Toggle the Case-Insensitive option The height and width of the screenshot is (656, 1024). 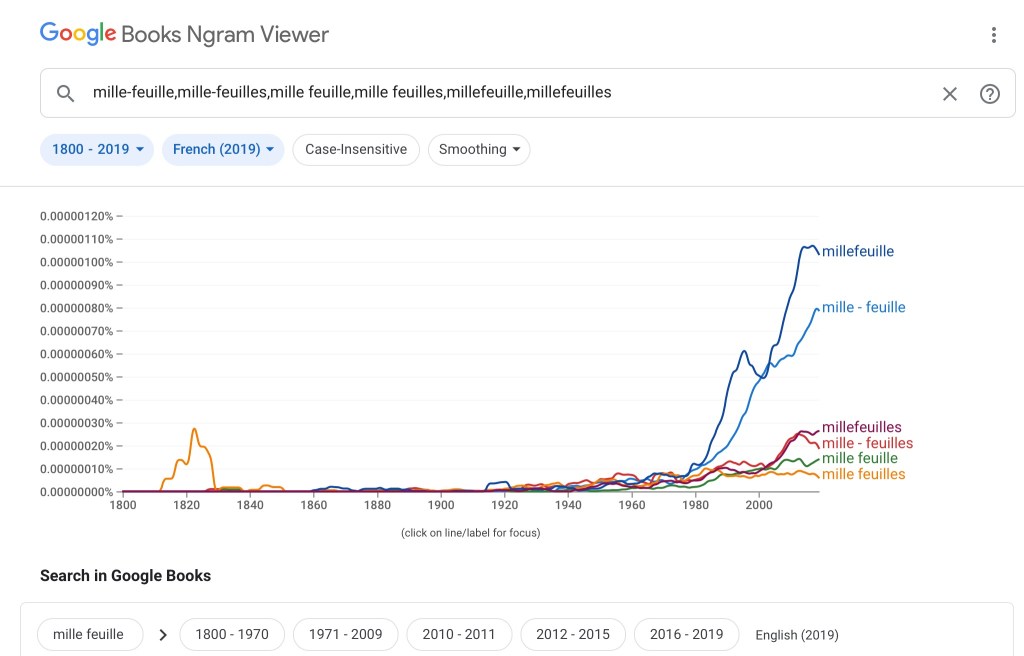tap(356, 149)
